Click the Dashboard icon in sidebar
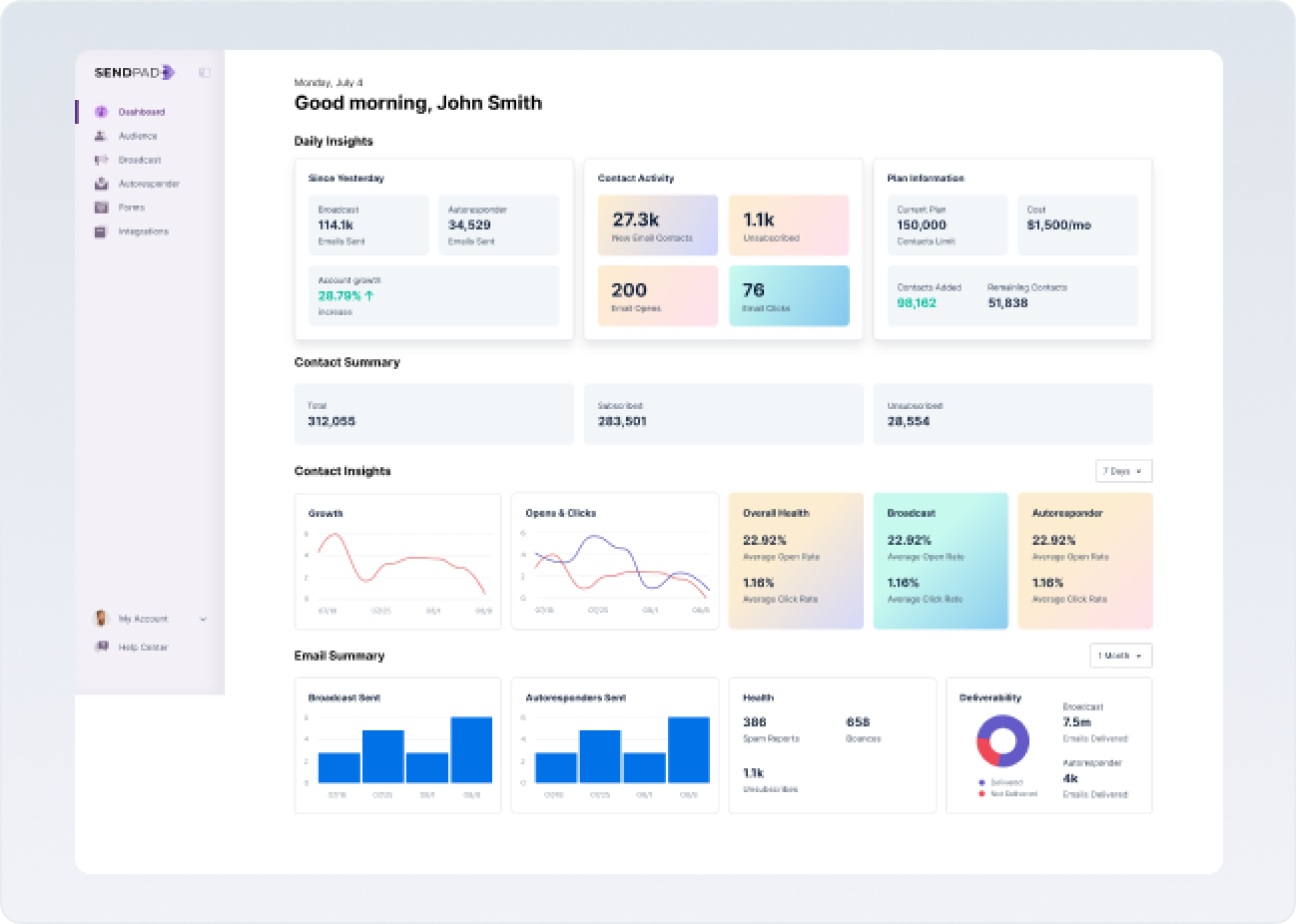 101,111
